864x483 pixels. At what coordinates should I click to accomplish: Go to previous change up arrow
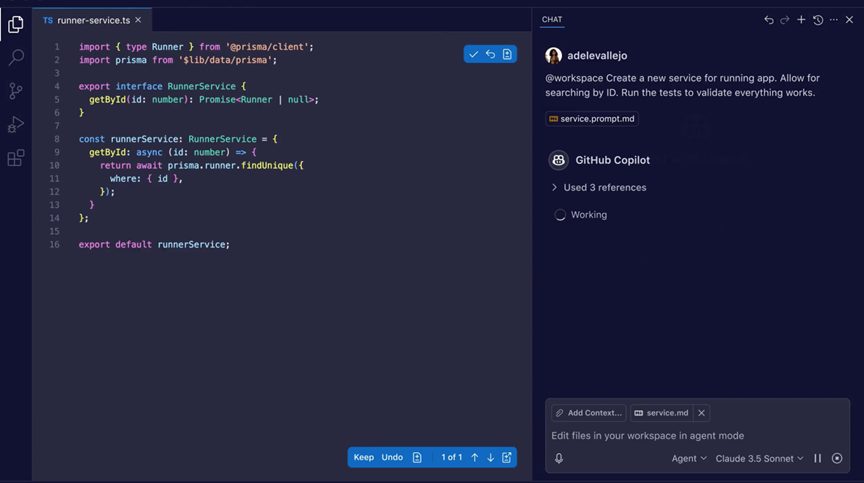coord(474,458)
